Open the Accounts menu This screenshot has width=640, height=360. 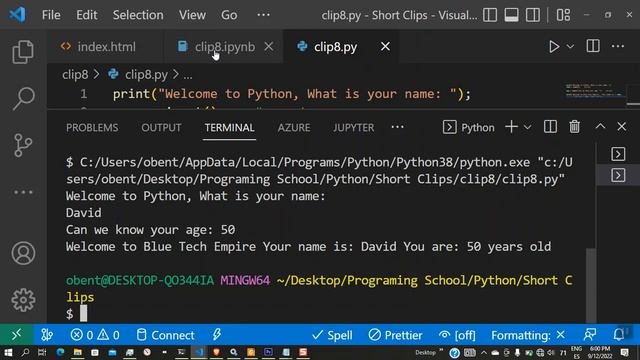(x=23, y=253)
